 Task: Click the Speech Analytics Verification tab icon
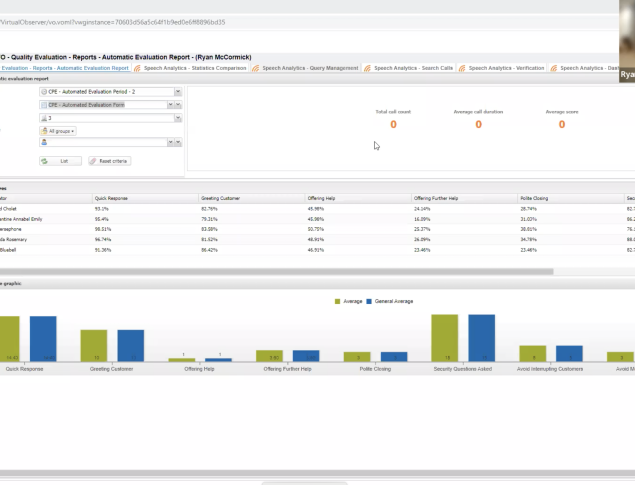(462, 68)
